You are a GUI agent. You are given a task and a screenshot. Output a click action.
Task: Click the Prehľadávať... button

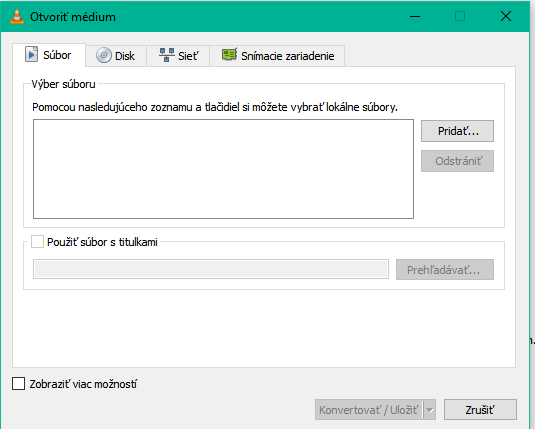coord(445,270)
